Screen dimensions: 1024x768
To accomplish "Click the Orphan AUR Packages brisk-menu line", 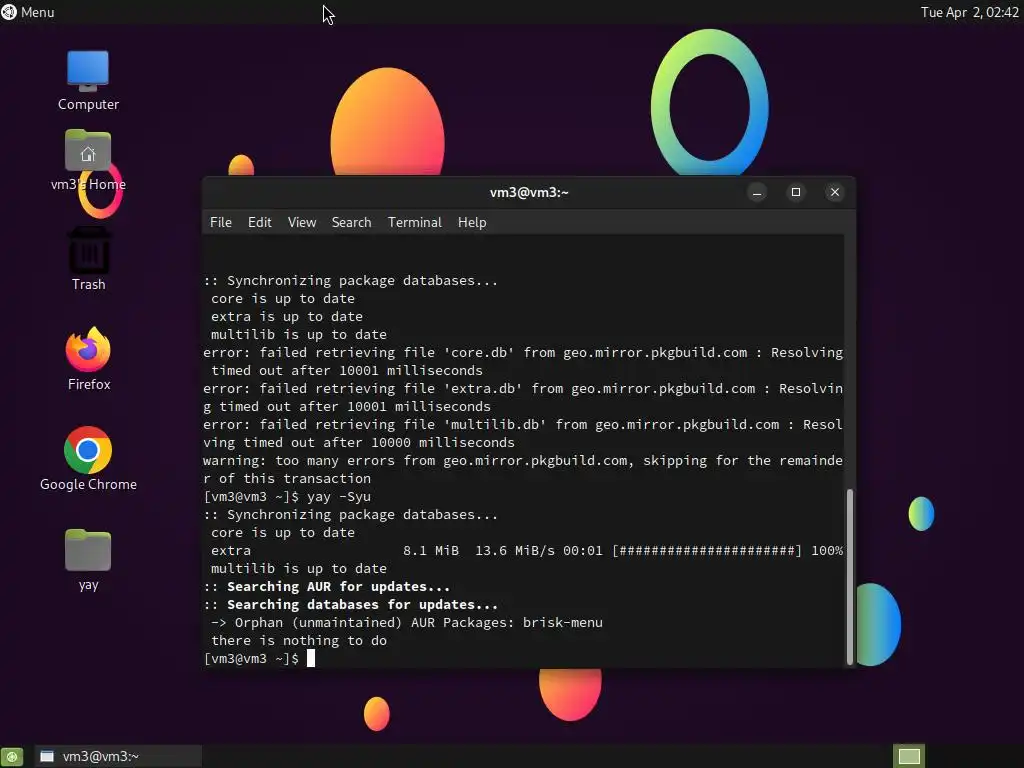I will click(x=407, y=622).
